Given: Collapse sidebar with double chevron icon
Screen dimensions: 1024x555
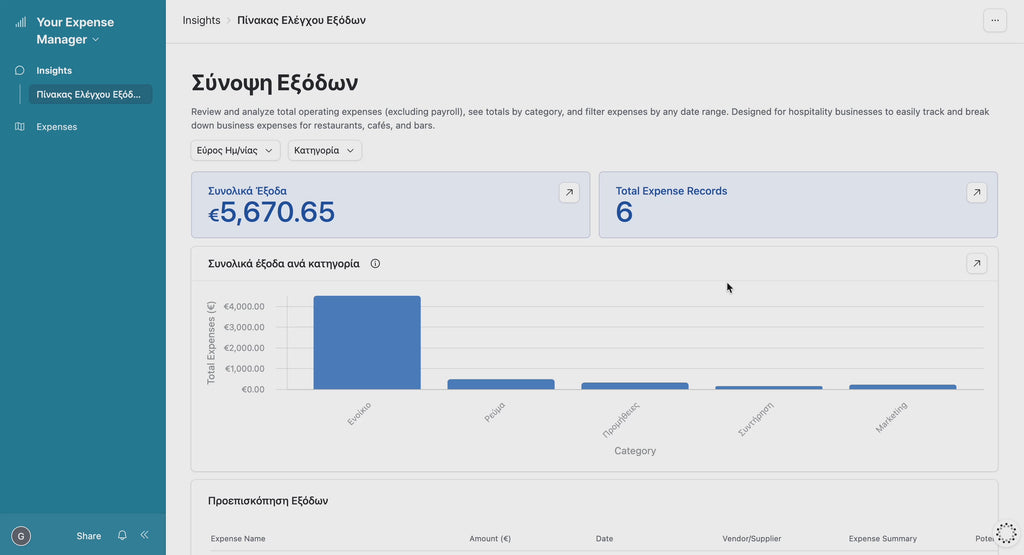Looking at the screenshot, I should pos(144,536).
